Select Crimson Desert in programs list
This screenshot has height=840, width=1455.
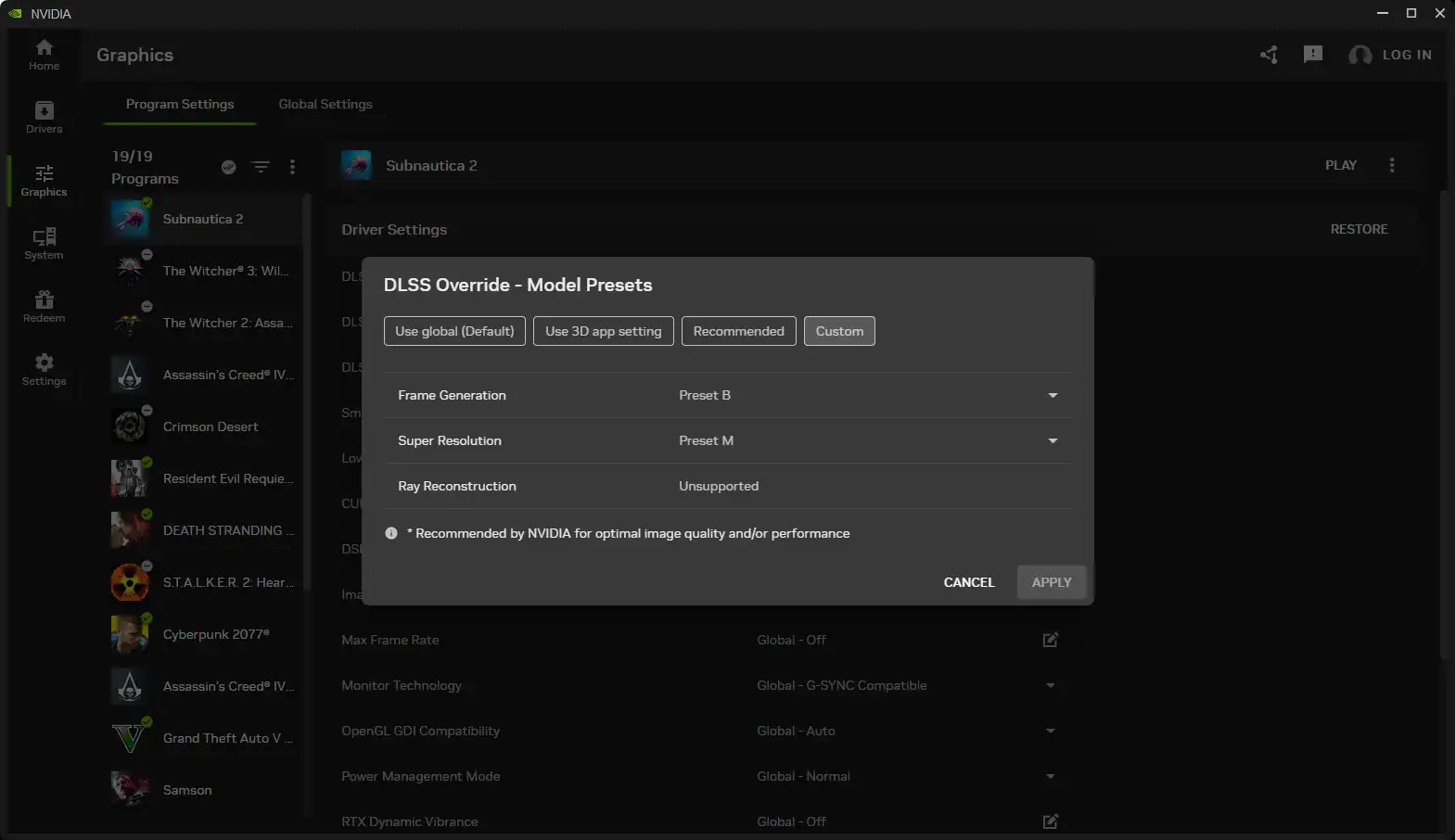pyautogui.click(x=205, y=426)
